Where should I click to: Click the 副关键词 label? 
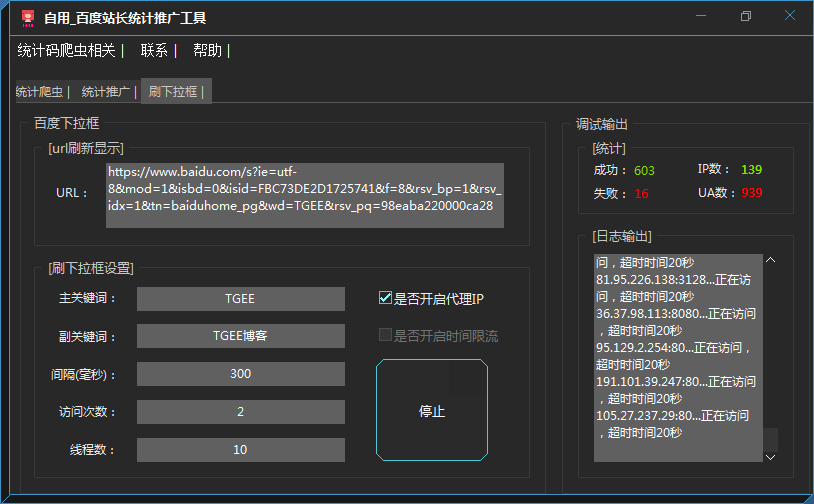tap(87, 336)
